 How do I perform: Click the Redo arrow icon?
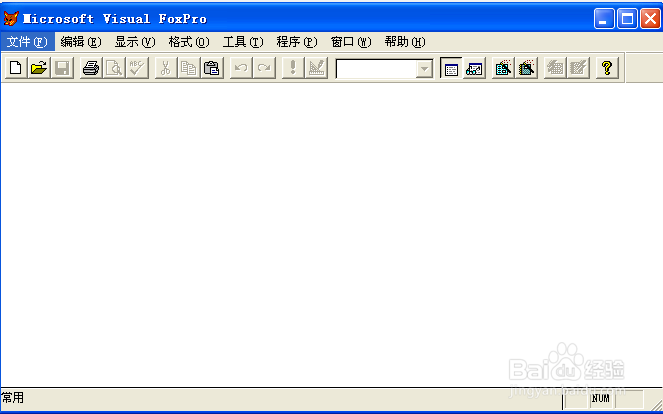(264, 68)
